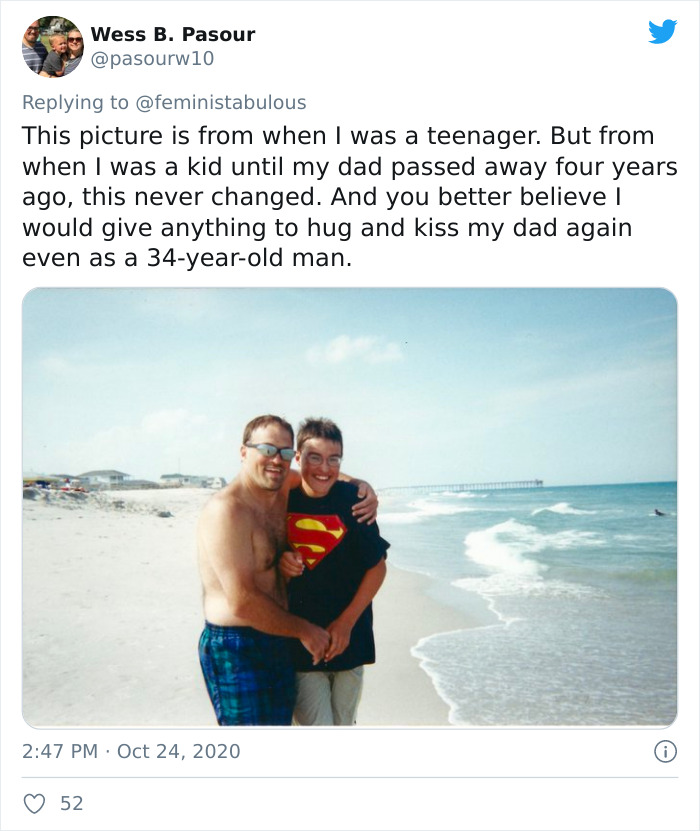This screenshot has height=831, width=700.
Task: Click the display name Wess B. Pasour
Action: (173, 34)
